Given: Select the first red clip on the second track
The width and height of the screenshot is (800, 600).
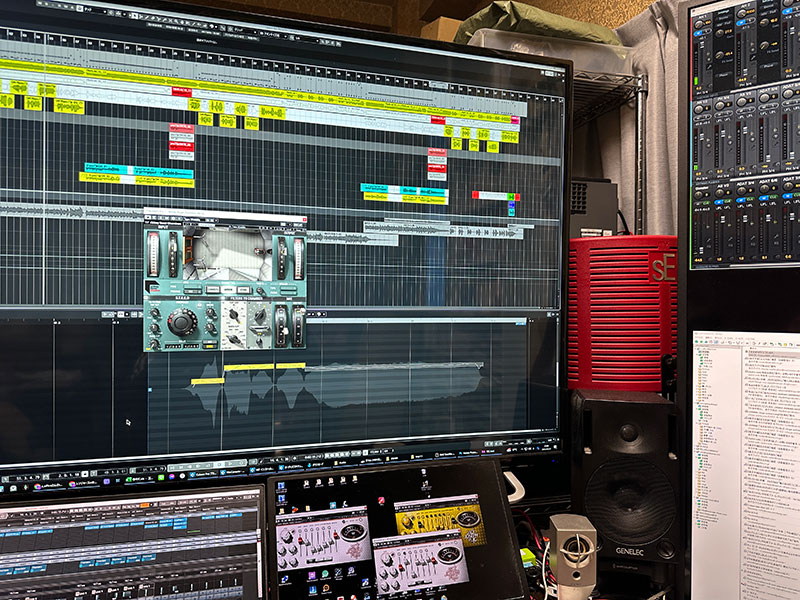Looking at the screenshot, I should 181,92.
